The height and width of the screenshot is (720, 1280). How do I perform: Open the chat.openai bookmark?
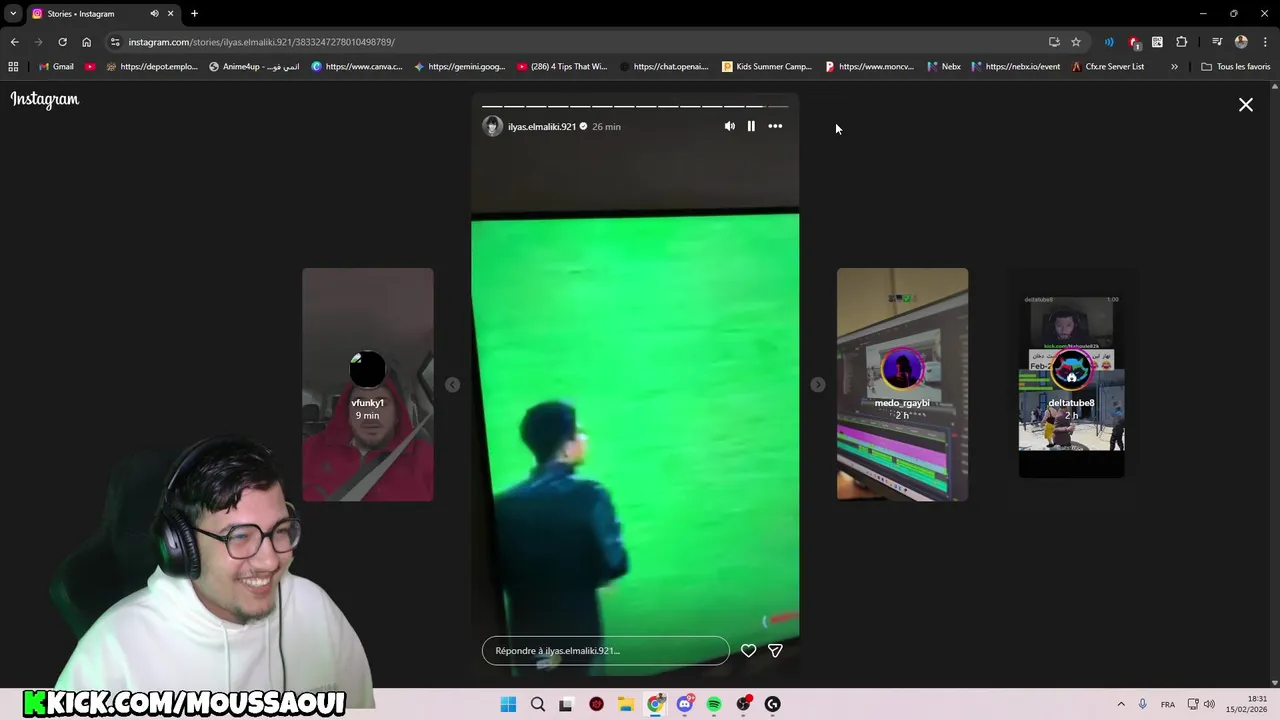(x=665, y=67)
